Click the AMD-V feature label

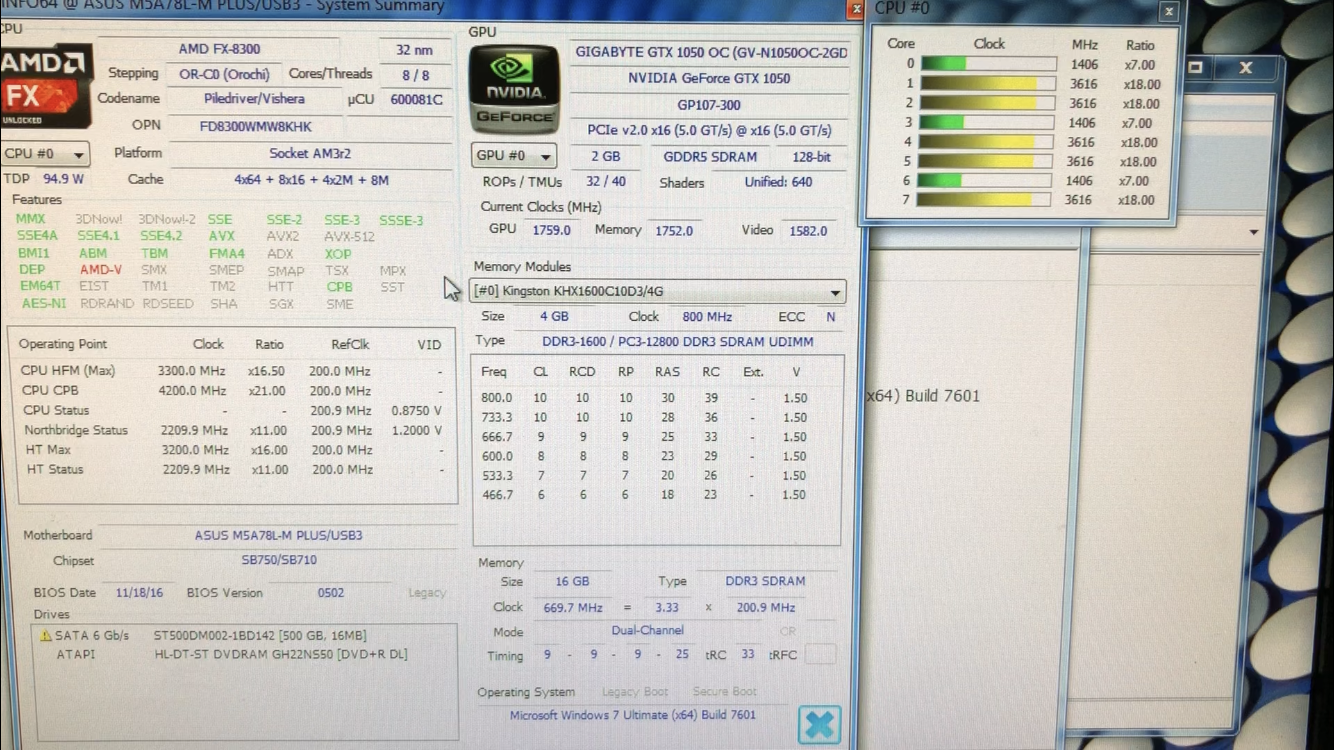point(100,270)
